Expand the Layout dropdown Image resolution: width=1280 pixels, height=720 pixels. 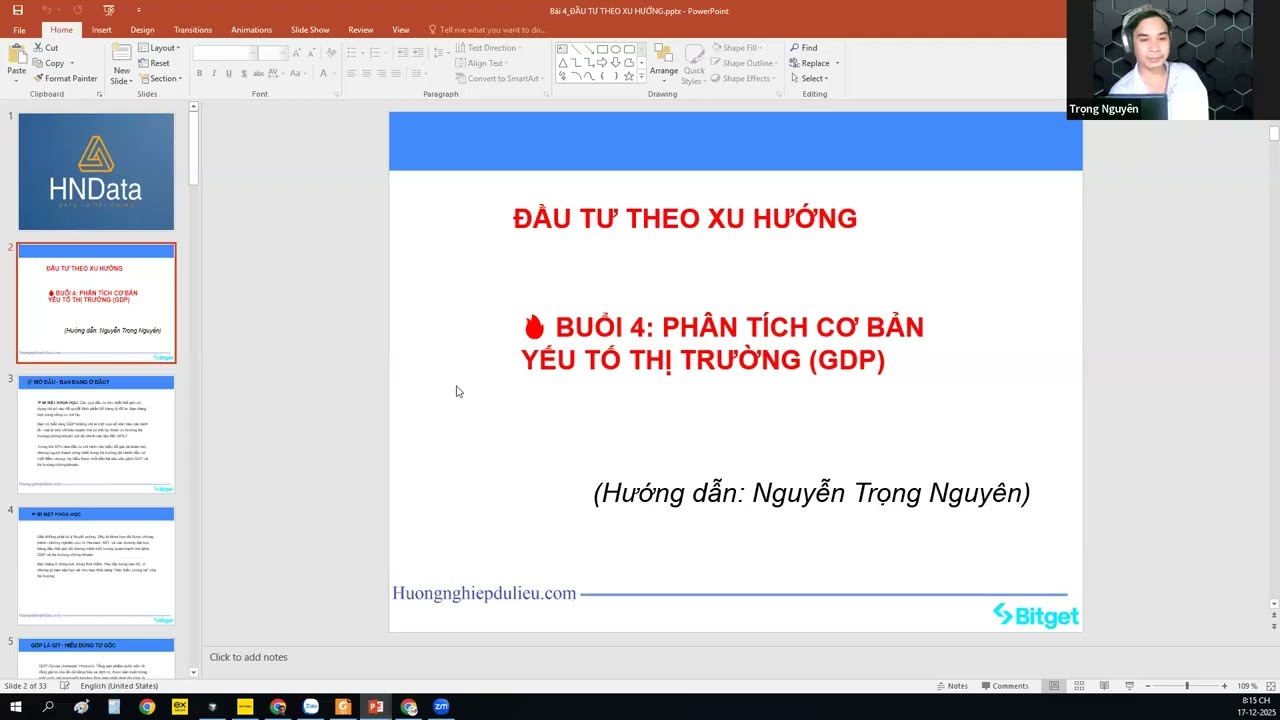coord(159,48)
